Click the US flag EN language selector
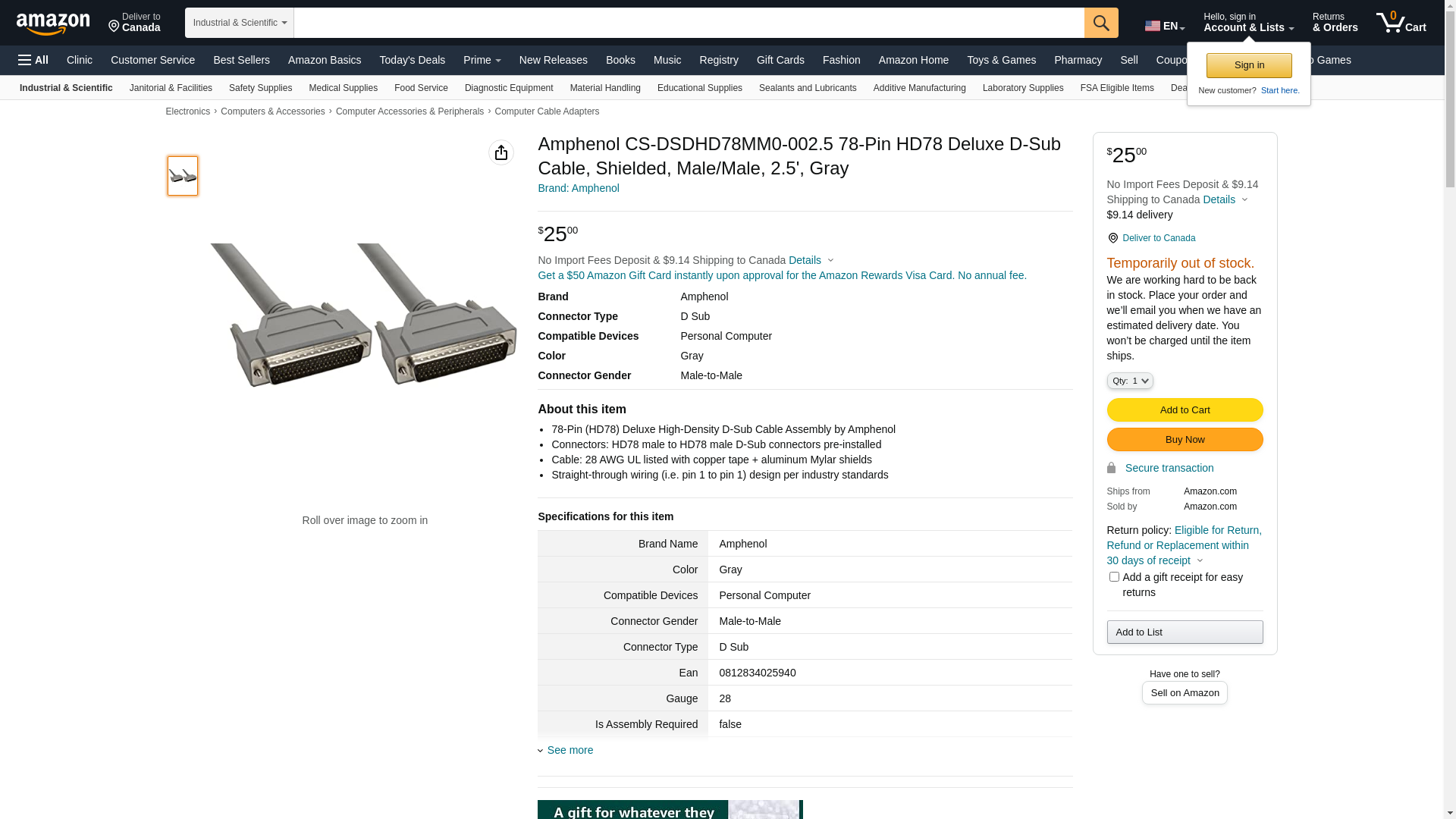 coord(1164,26)
